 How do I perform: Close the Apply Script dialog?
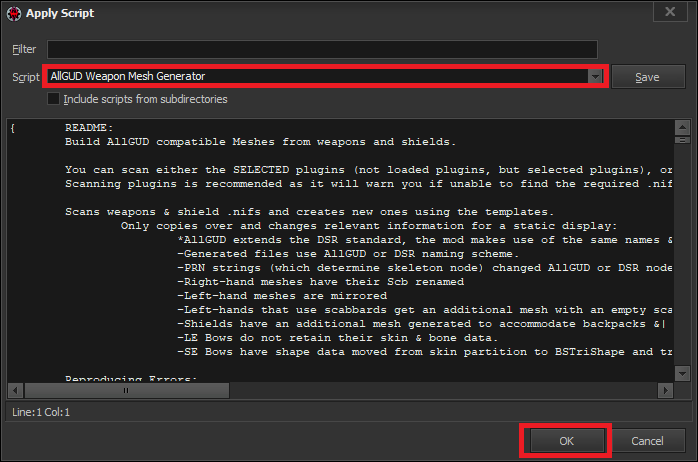tap(670, 12)
